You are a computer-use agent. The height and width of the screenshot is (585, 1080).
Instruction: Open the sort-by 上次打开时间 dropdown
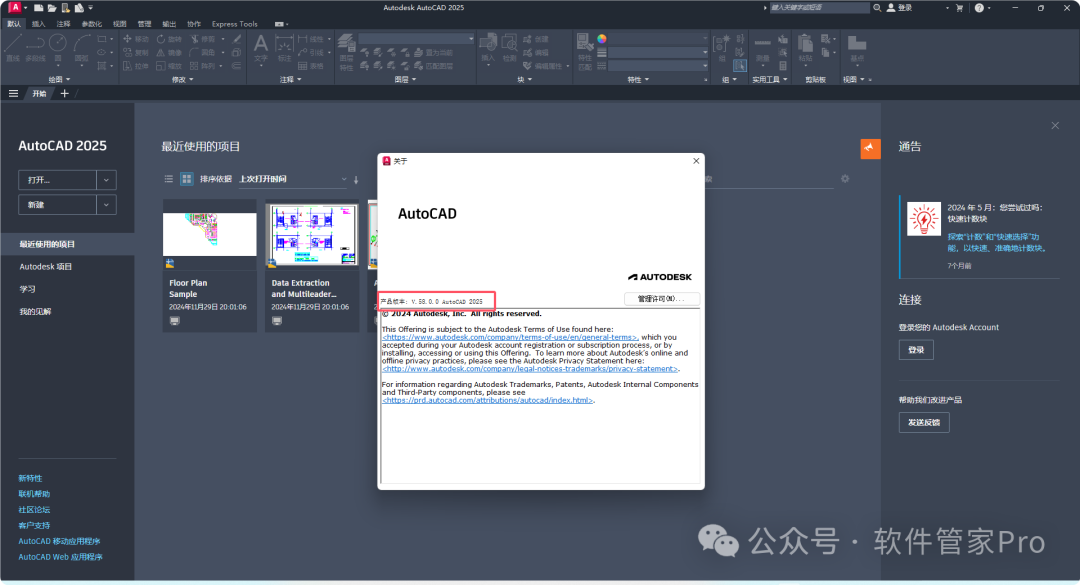293,179
